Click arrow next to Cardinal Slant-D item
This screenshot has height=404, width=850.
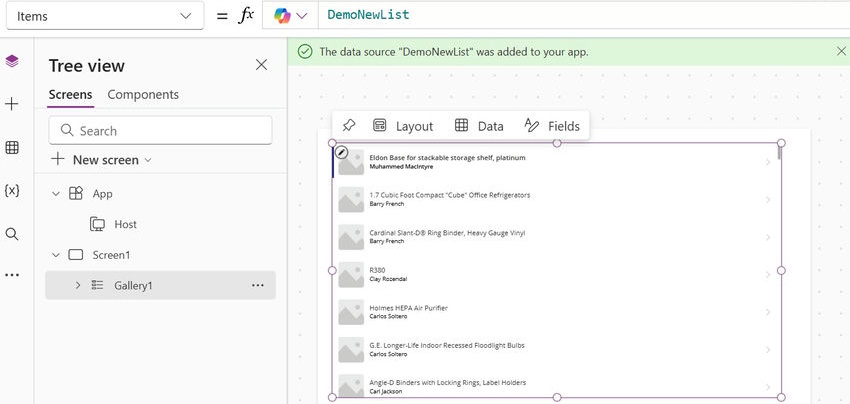[768, 237]
